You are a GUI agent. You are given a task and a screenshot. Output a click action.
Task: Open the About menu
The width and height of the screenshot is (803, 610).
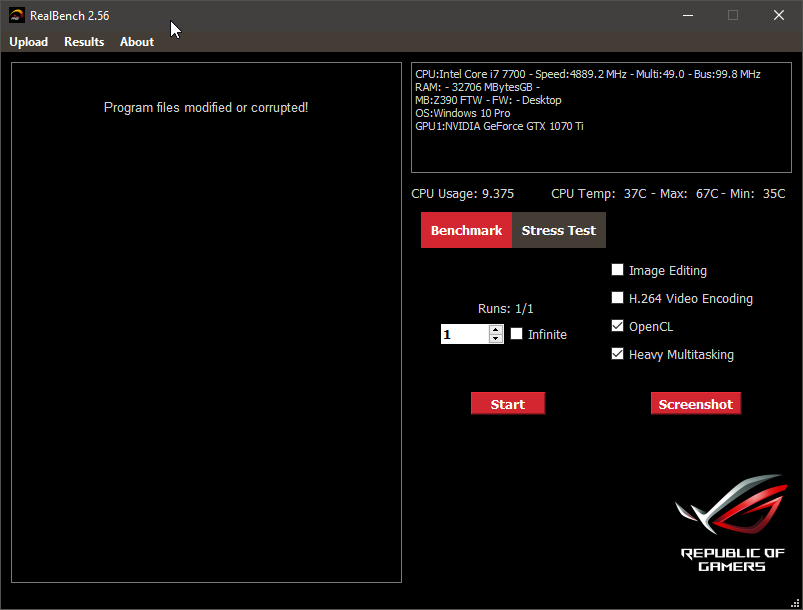click(x=137, y=42)
